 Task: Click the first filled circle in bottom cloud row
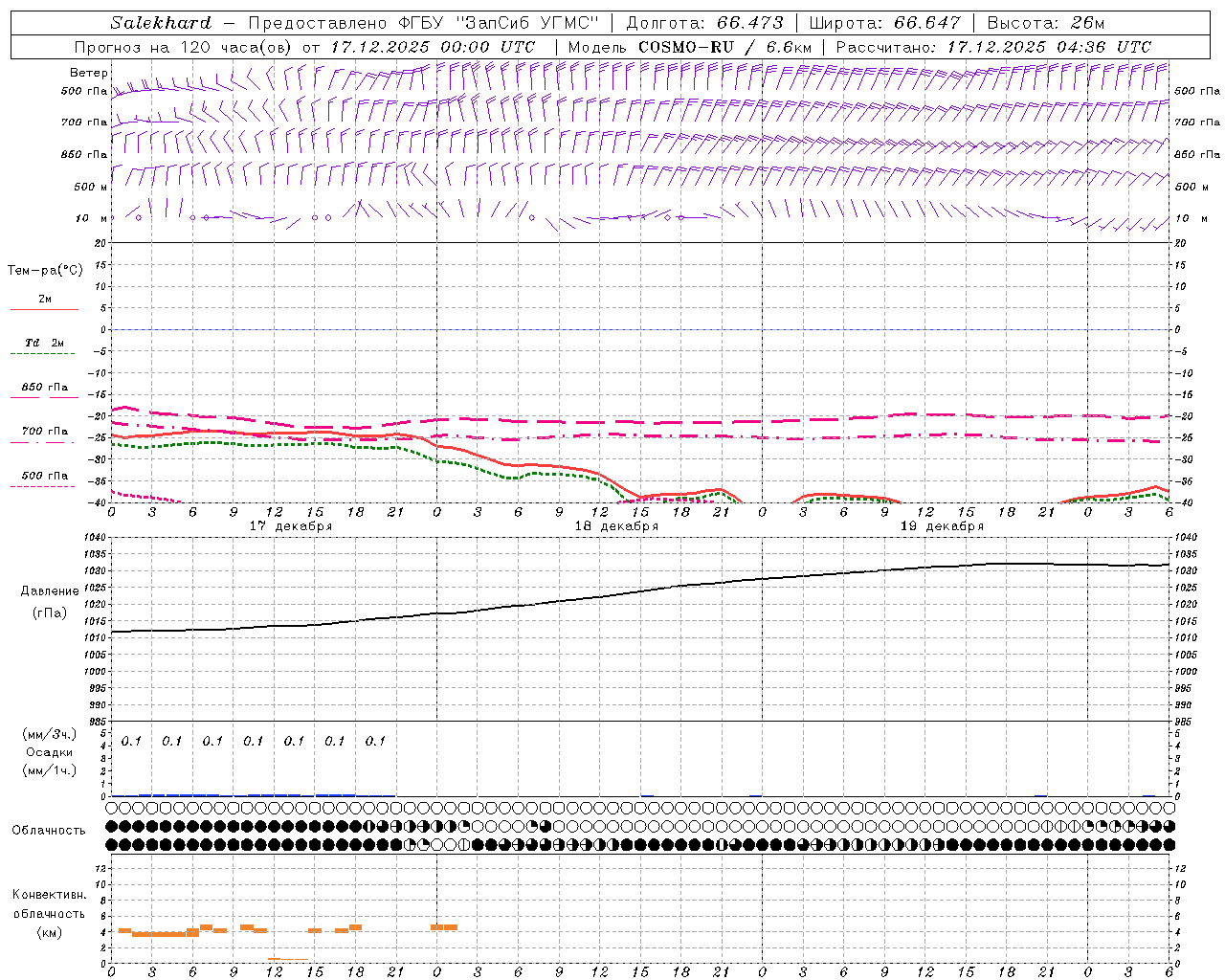click(x=112, y=844)
